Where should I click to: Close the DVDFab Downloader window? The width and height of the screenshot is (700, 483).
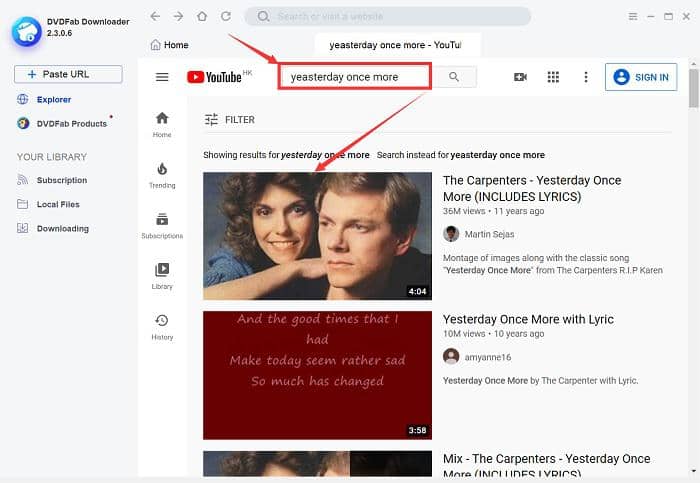tap(686, 17)
